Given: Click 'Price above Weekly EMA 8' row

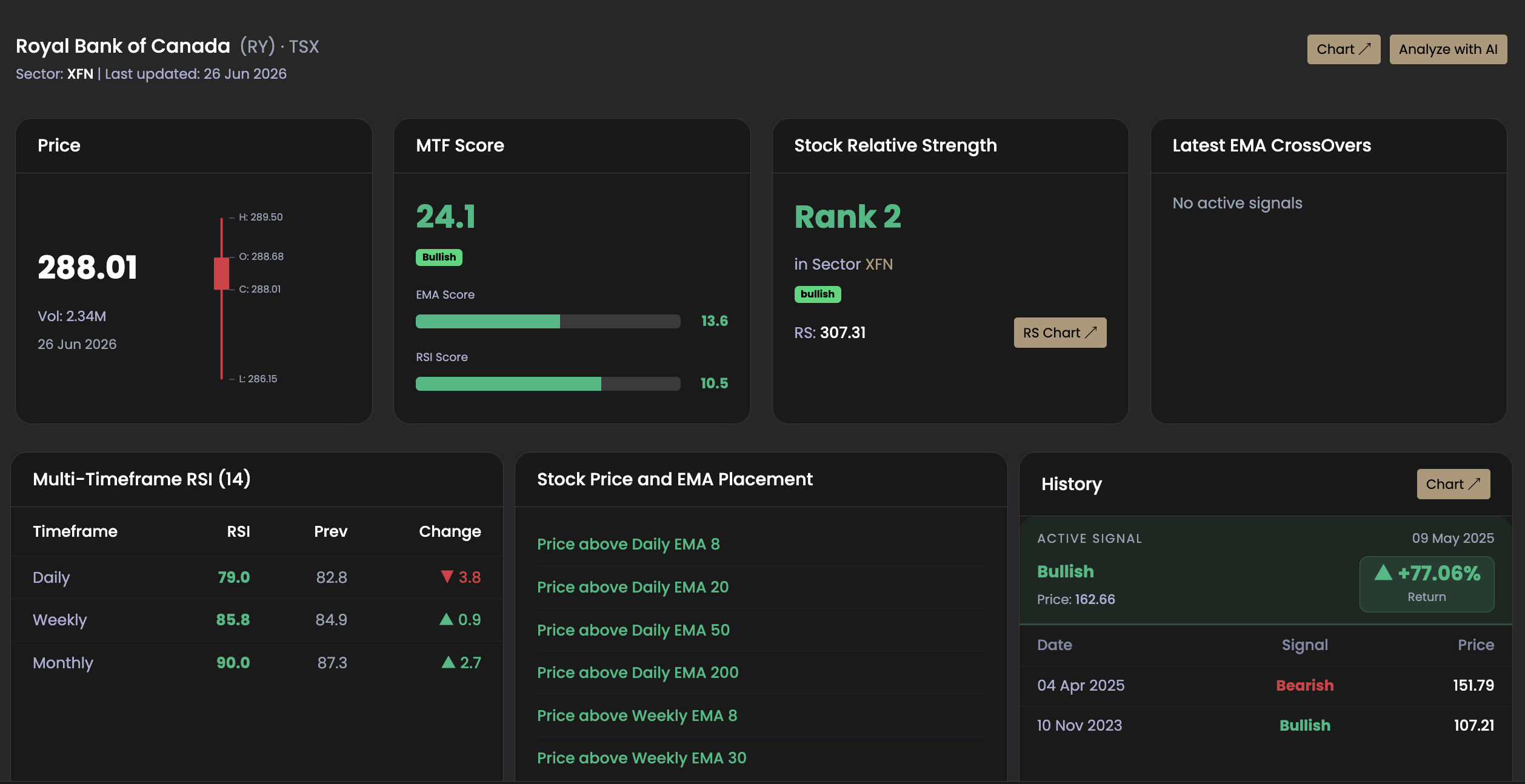Looking at the screenshot, I should point(761,716).
